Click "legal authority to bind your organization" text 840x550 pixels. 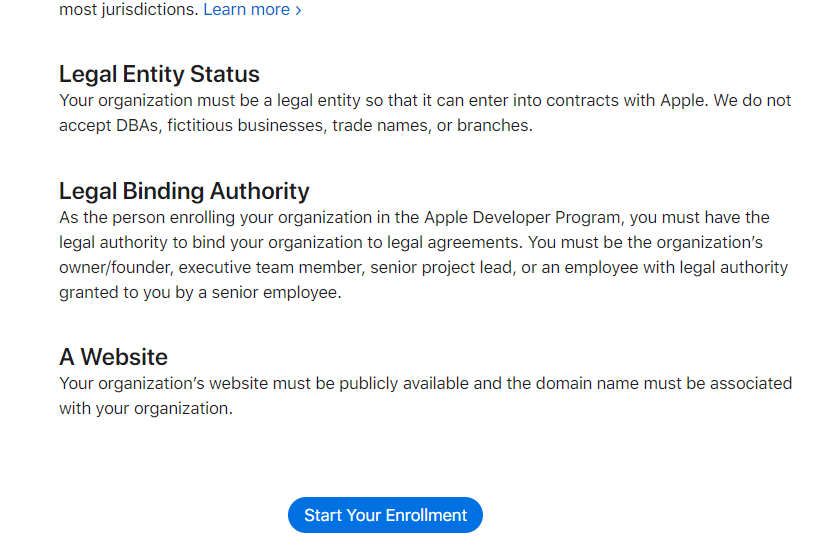[217, 242]
